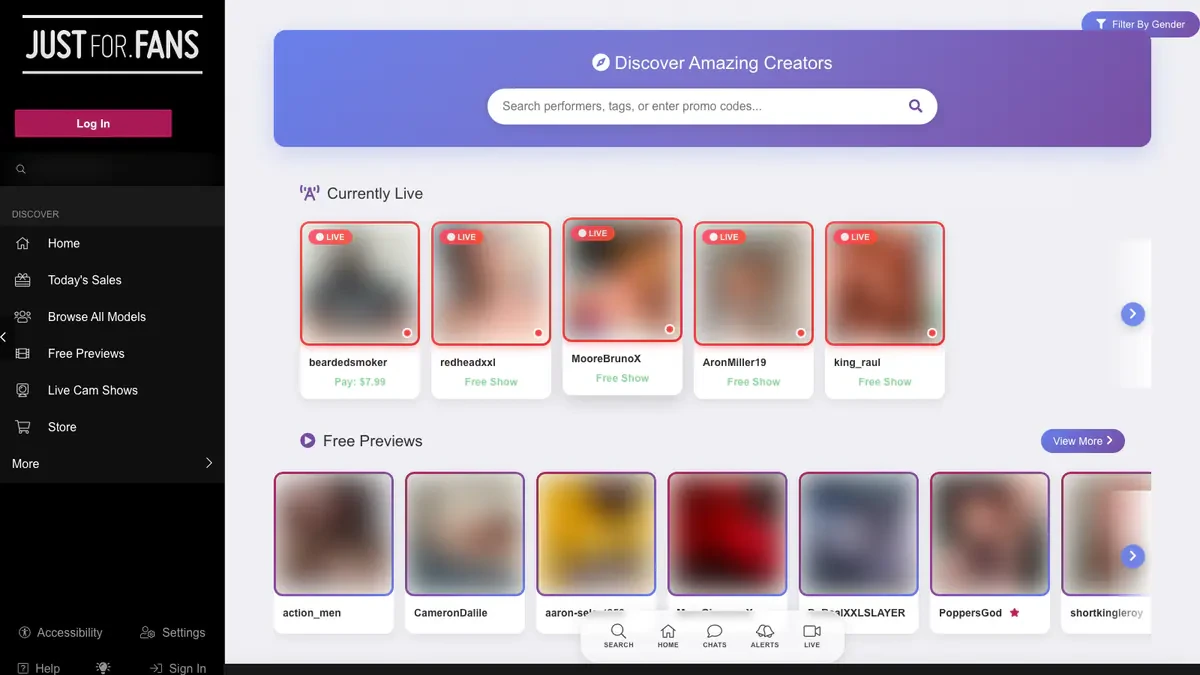Image resolution: width=1200 pixels, height=675 pixels.
Task: Open Filter By Gender dropdown
Action: point(1140,24)
